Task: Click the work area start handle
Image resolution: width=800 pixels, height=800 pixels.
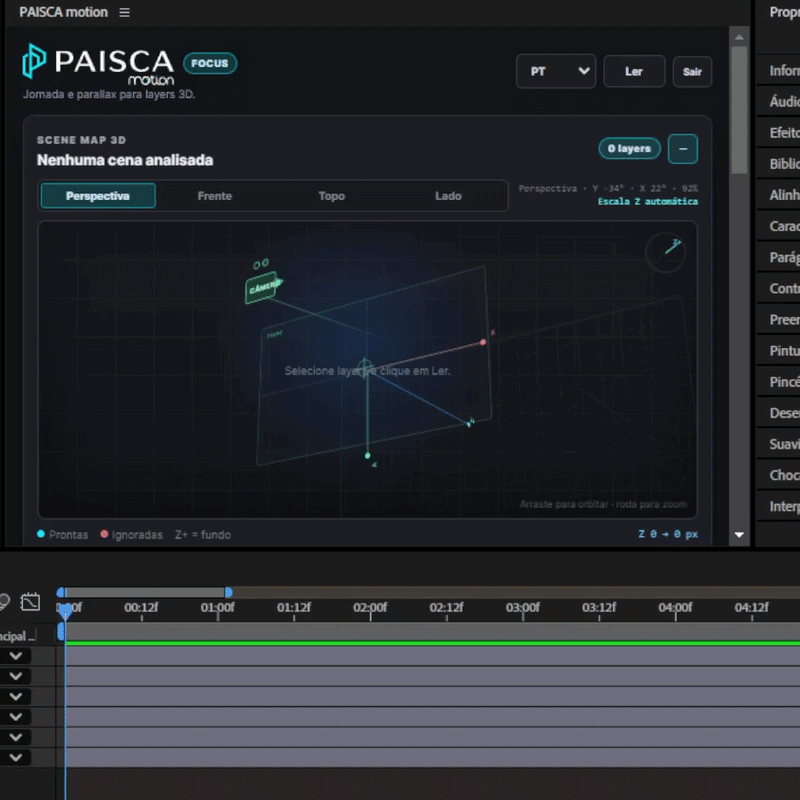Action: 61,592
